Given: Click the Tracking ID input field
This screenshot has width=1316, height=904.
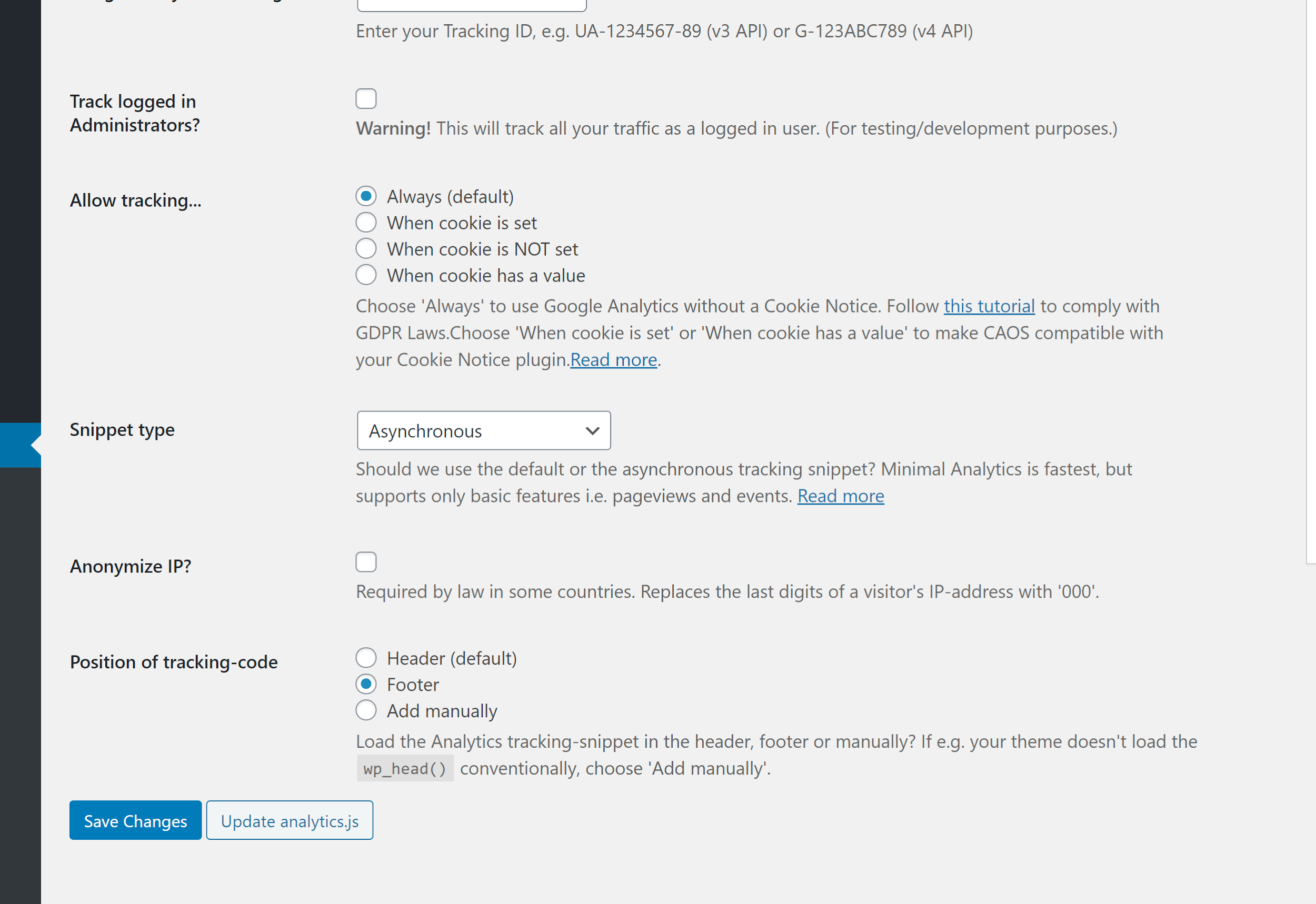Looking at the screenshot, I should click(471, 5).
